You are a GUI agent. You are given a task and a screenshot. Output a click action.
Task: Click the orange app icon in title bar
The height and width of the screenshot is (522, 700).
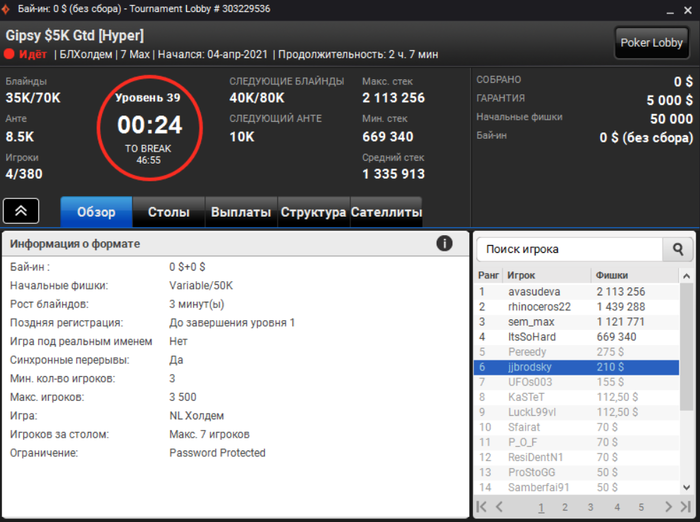[6, 9]
